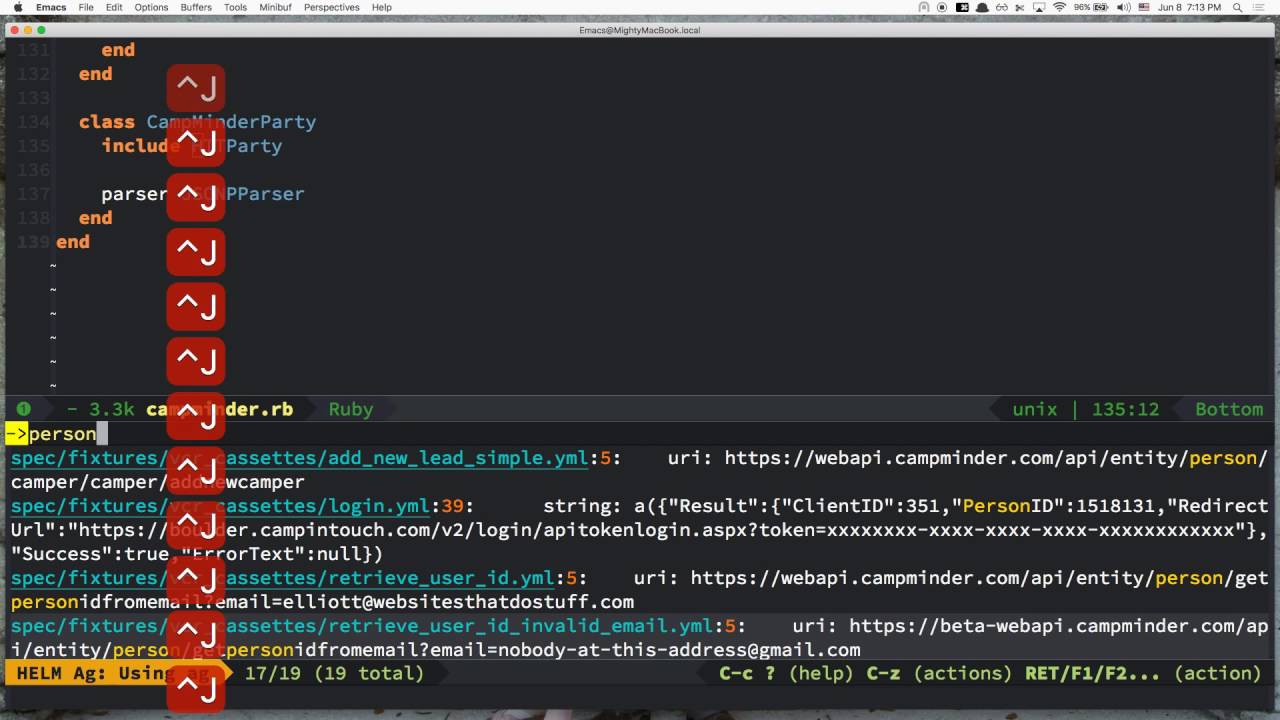Click the 3.3k buffer size in modeline
The width and height of the screenshot is (1280, 720).
point(112,409)
